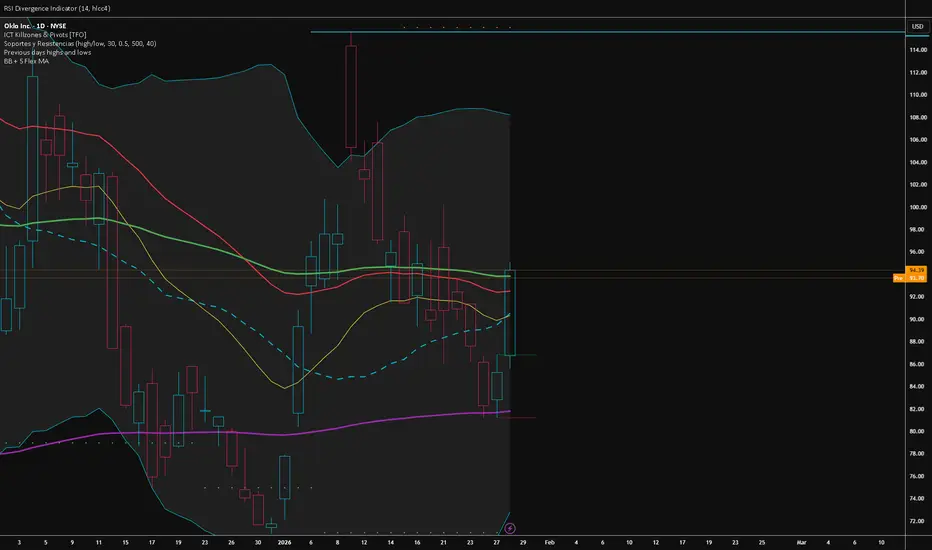Image resolution: width=932 pixels, height=550 pixels.
Task: Click the purple lightning bolt event icon
Action: point(509,527)
